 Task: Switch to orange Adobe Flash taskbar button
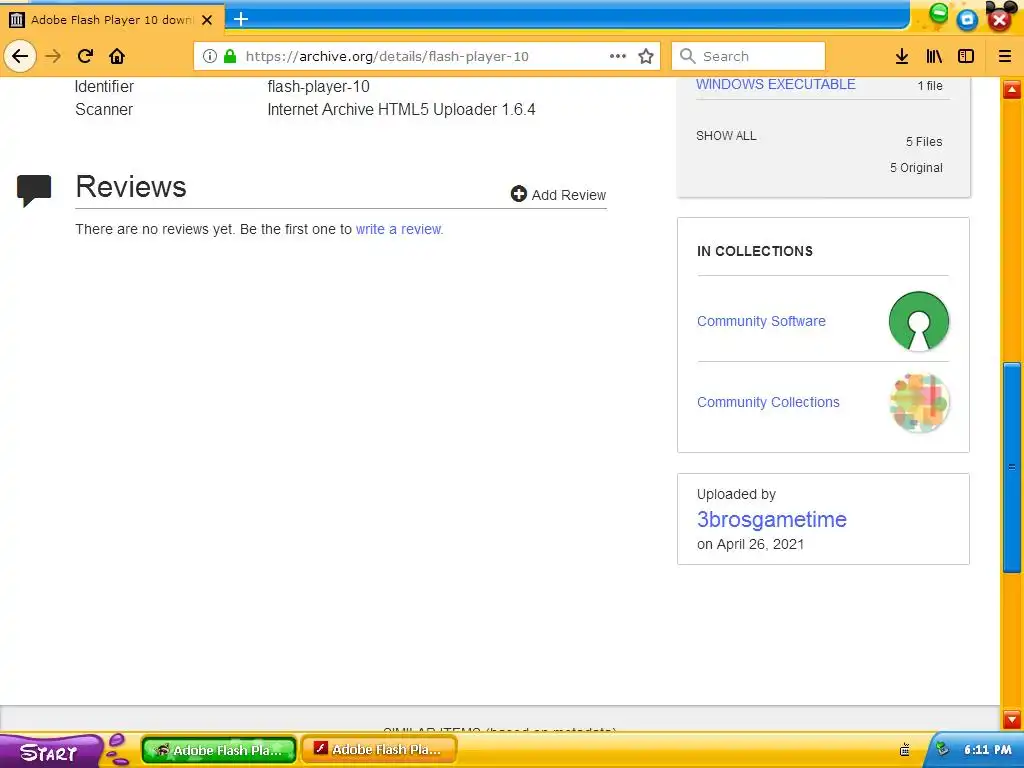[x=379, y=750]
